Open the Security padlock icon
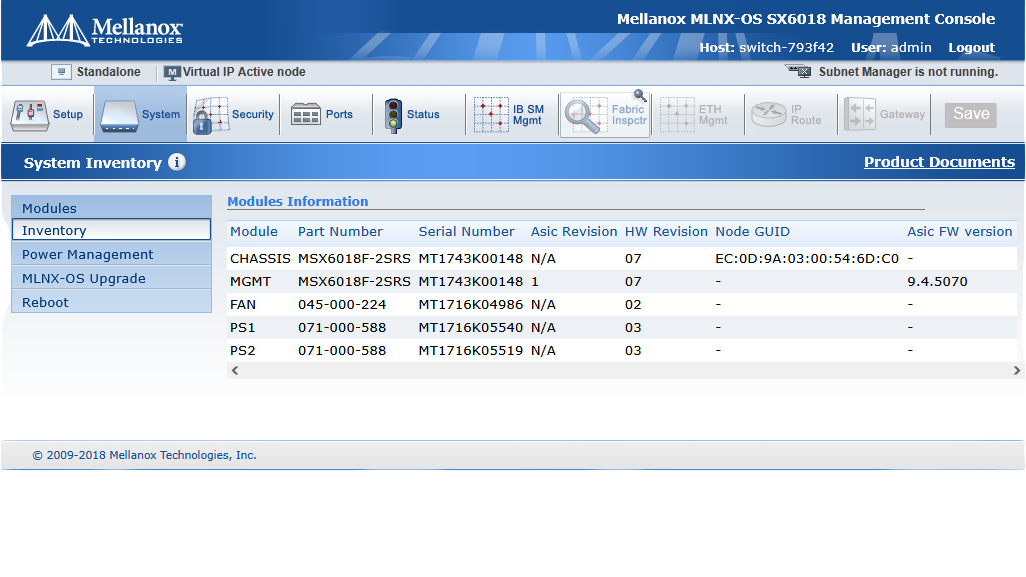 coord(211,116)
